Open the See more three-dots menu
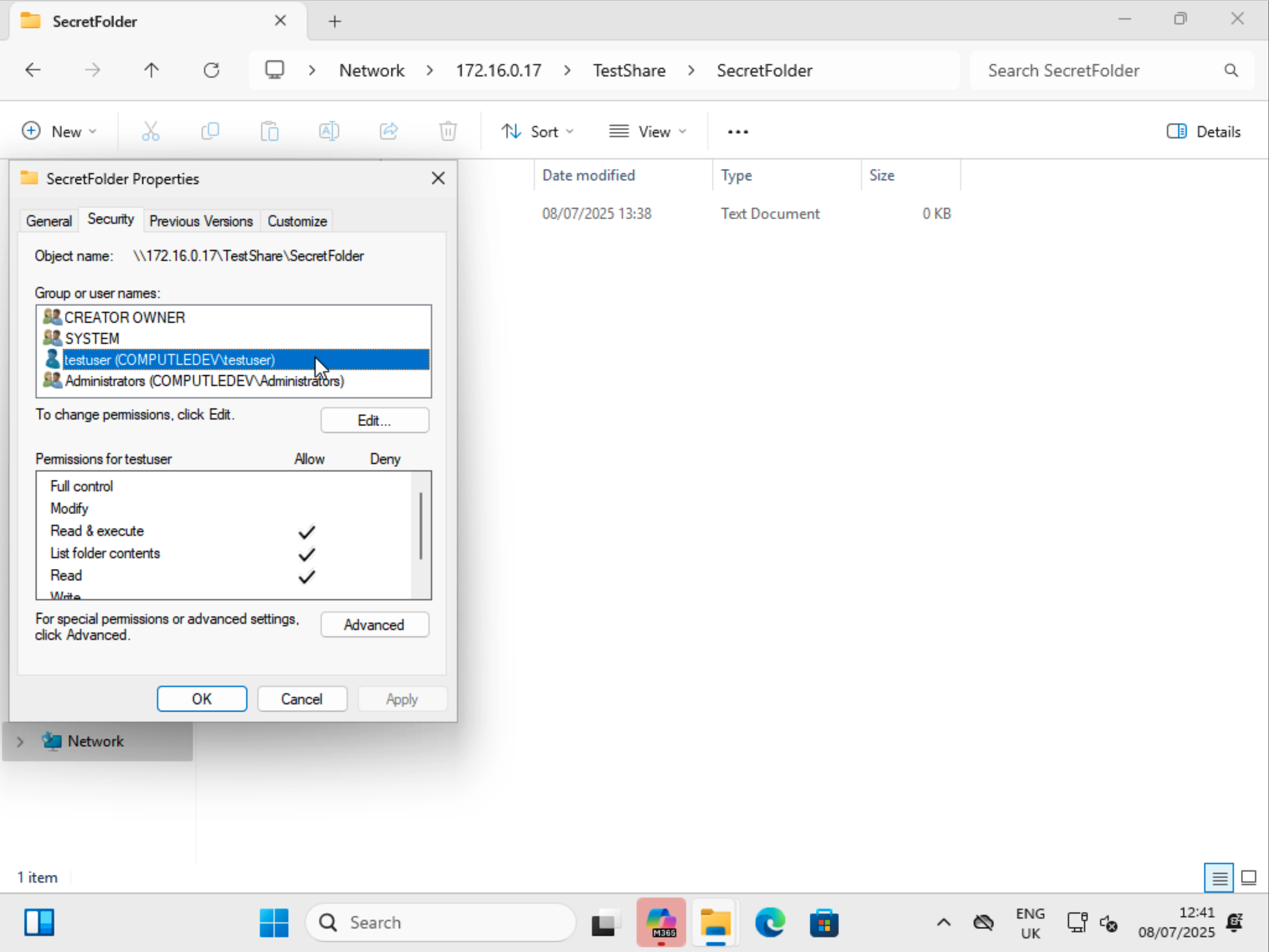The width and height of the screenshot is (1269, 952). click(738, 132)
